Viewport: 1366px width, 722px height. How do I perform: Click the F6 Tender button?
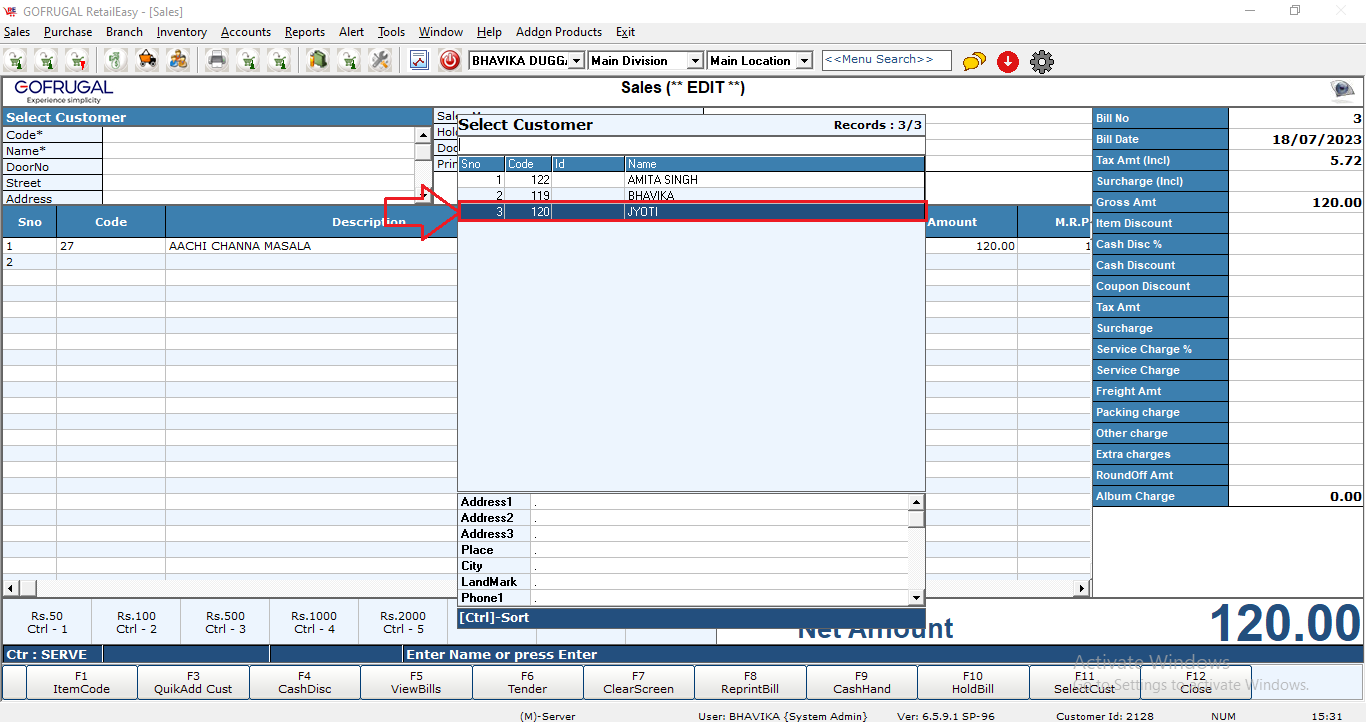(x=527, y=682)
